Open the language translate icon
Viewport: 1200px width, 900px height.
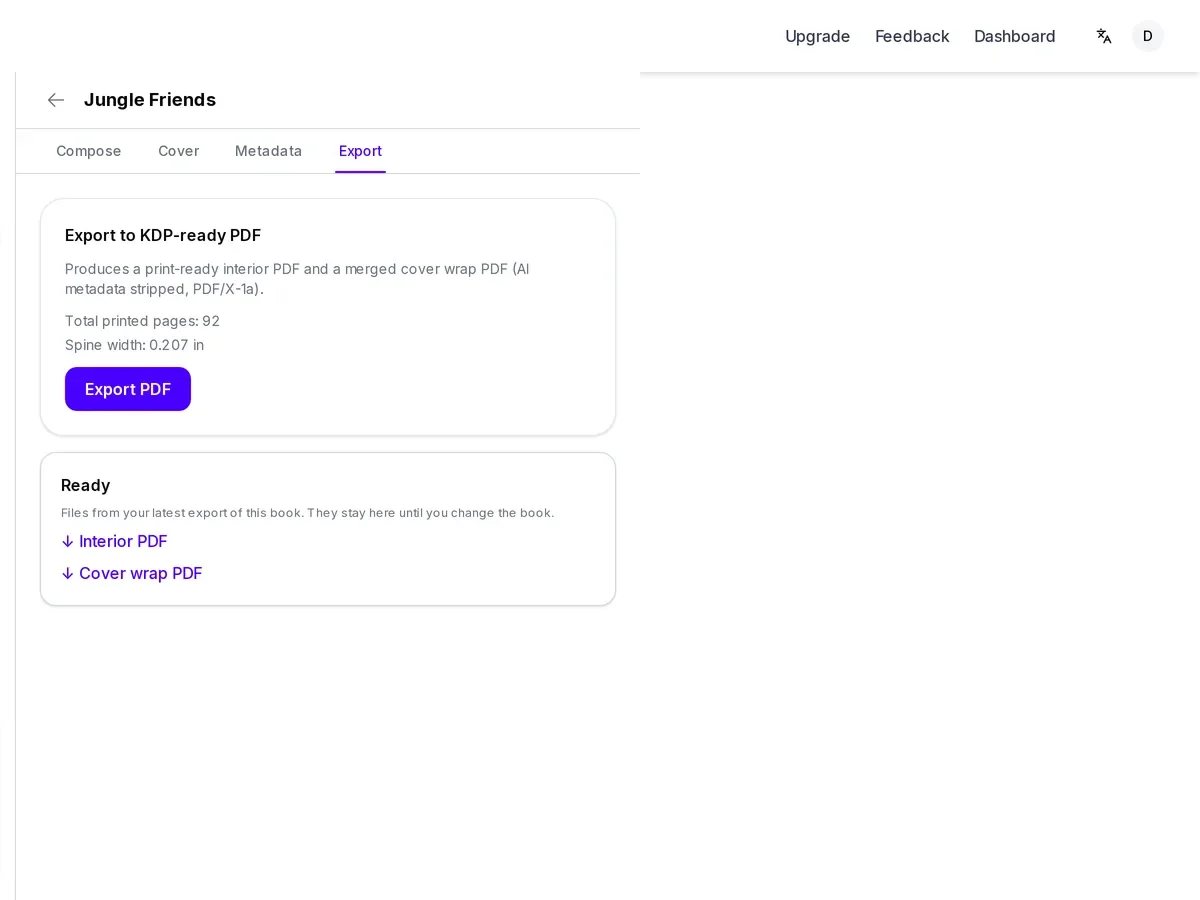pos(1104,36)
